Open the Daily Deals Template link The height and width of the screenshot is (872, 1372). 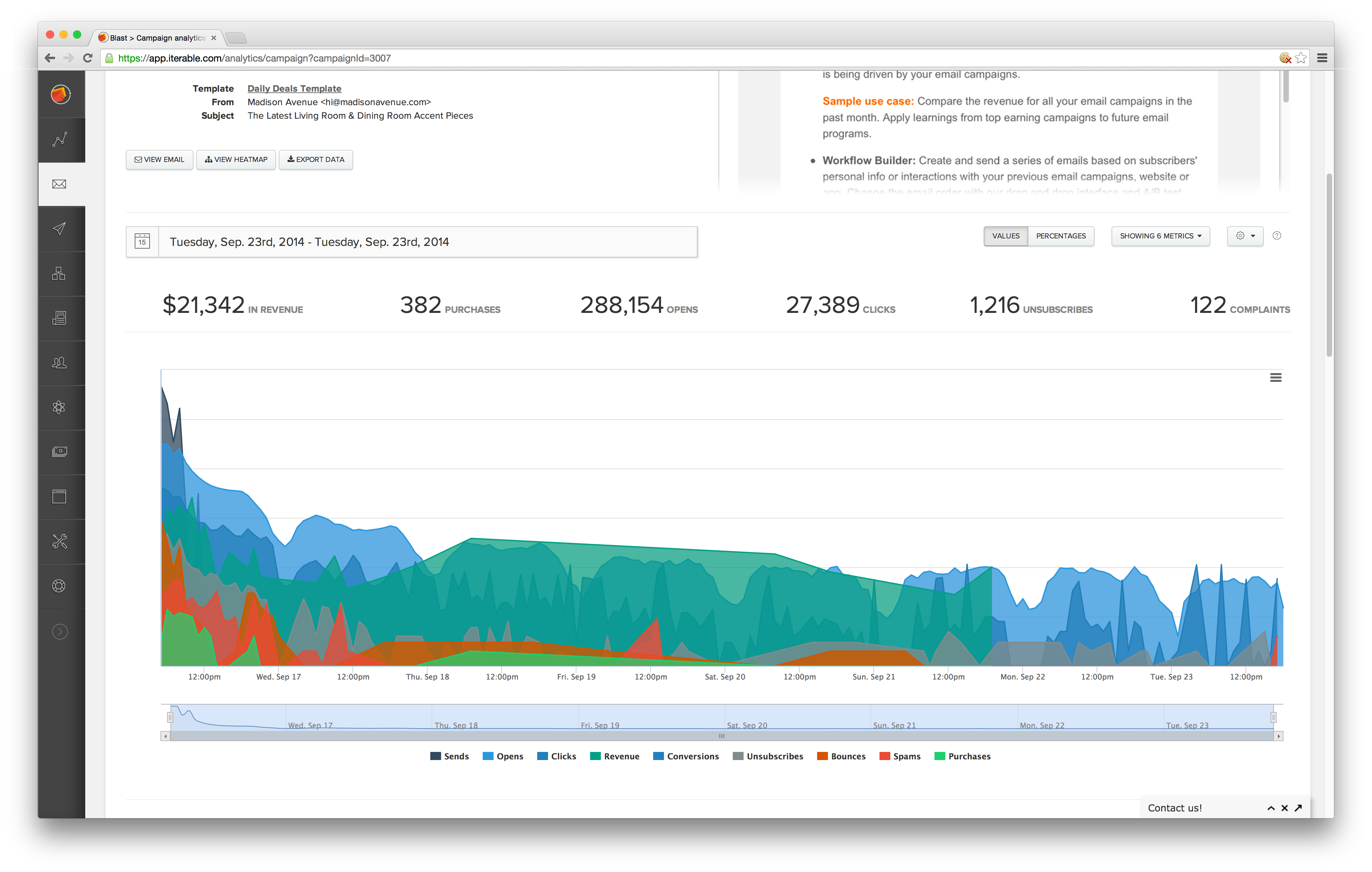click(294, 88)
